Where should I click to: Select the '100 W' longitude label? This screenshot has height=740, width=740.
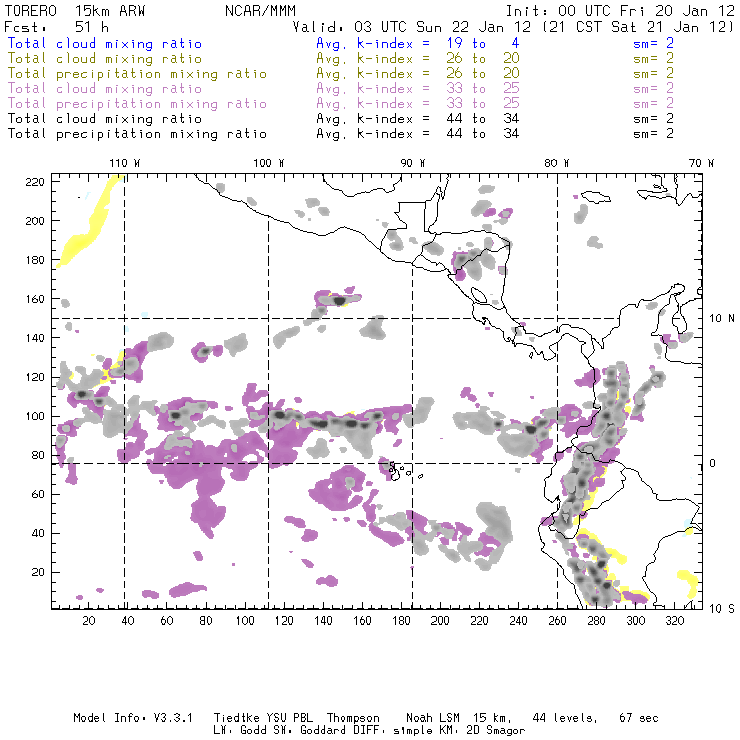tap(269, 163)
